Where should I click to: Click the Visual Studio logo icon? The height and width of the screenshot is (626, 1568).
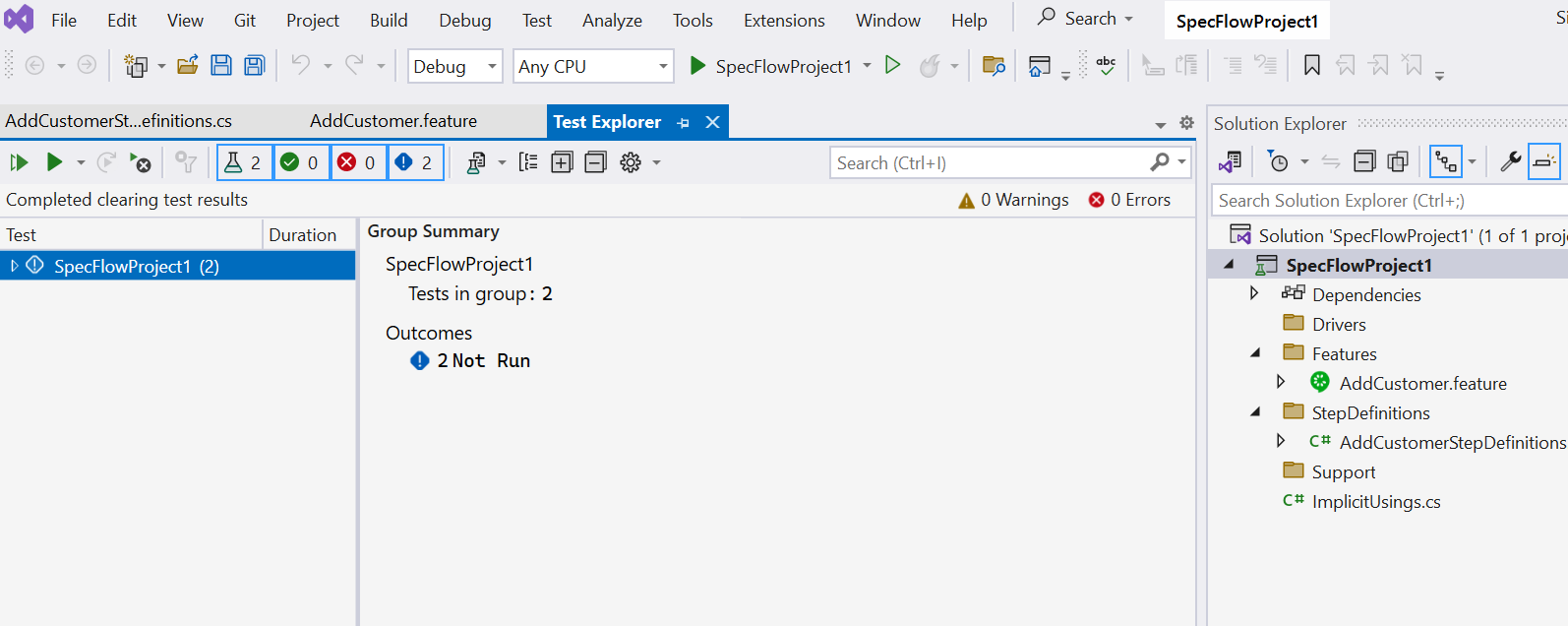[19, 19]
